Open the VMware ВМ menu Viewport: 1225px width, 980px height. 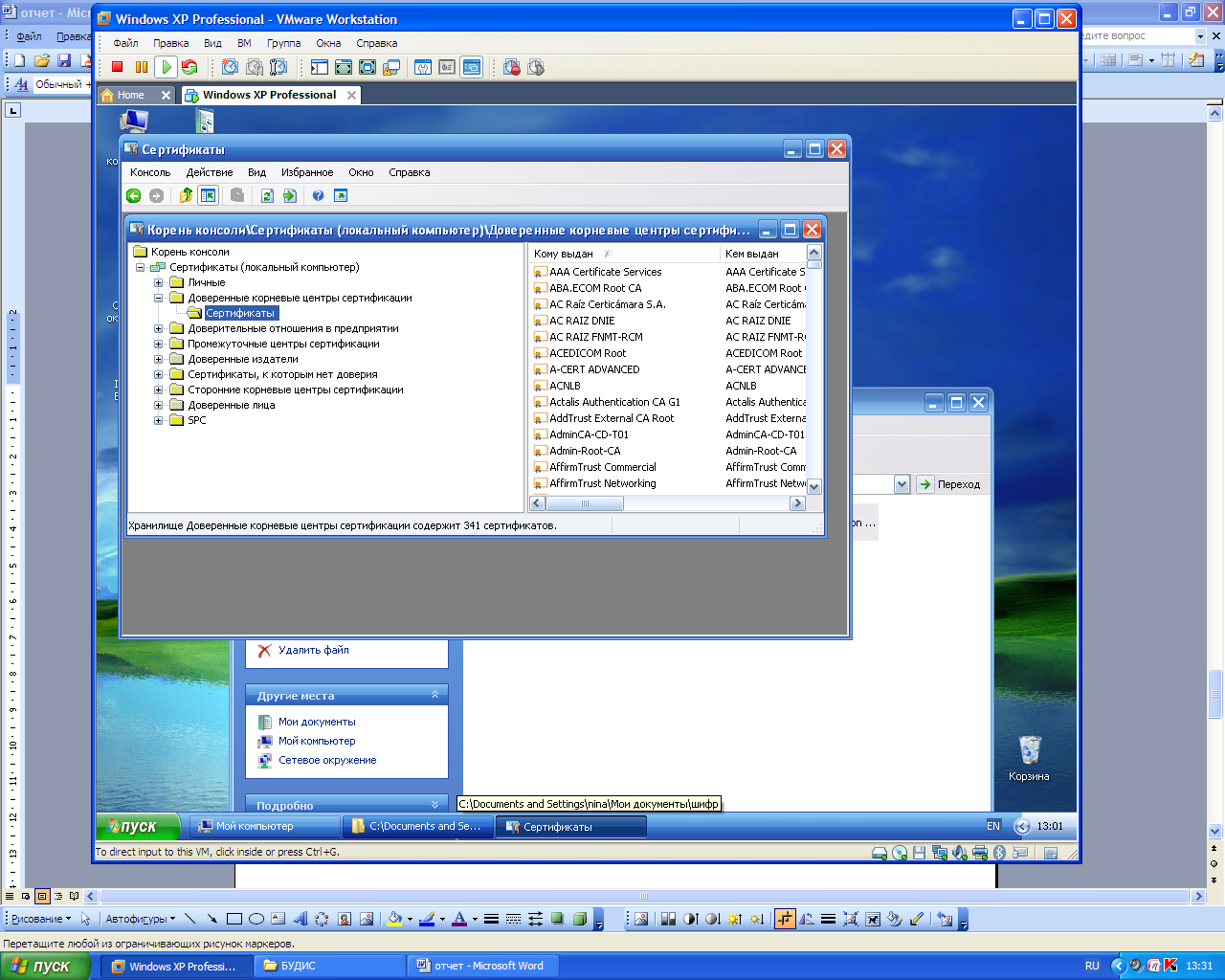click(244, 43)
